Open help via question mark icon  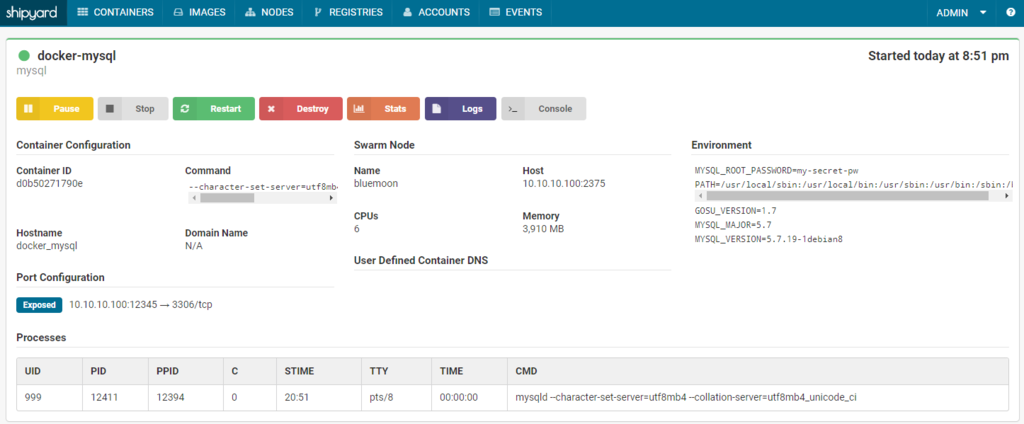[x=1010, y=12]
